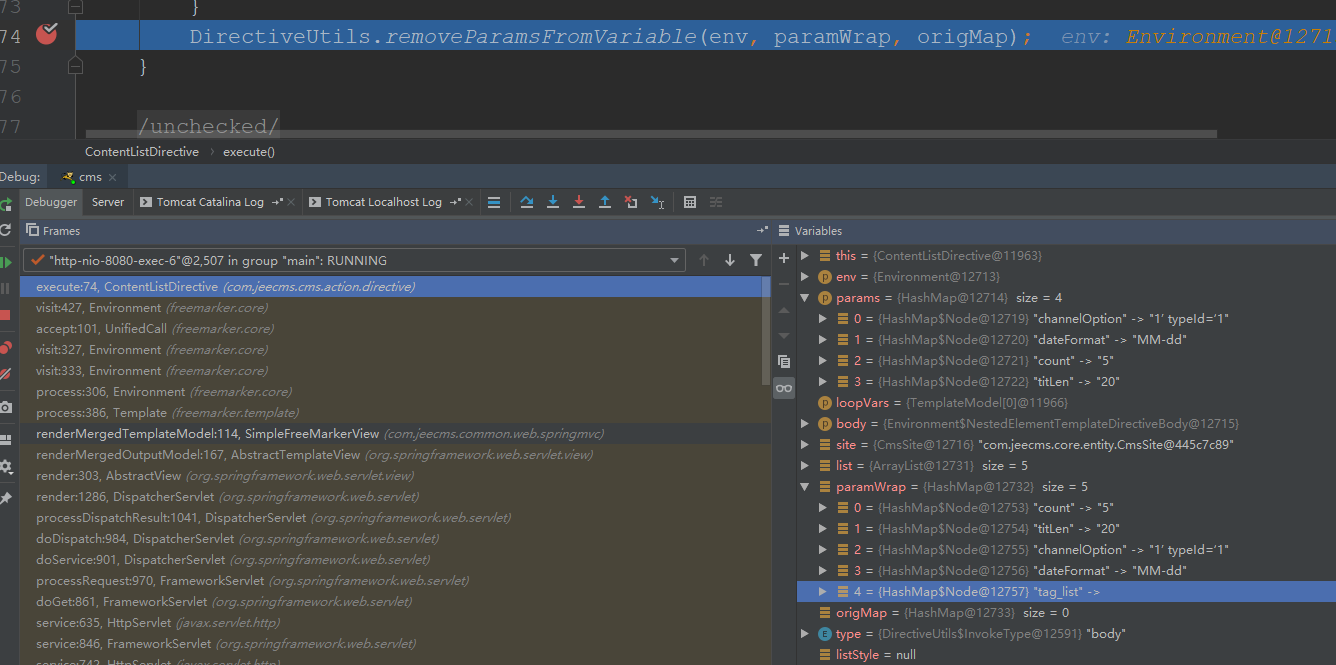This screenshot has height=665, width=1336.
Task: Toggle the line 74 breakpoint in gutter
Action: coord(46,36)
